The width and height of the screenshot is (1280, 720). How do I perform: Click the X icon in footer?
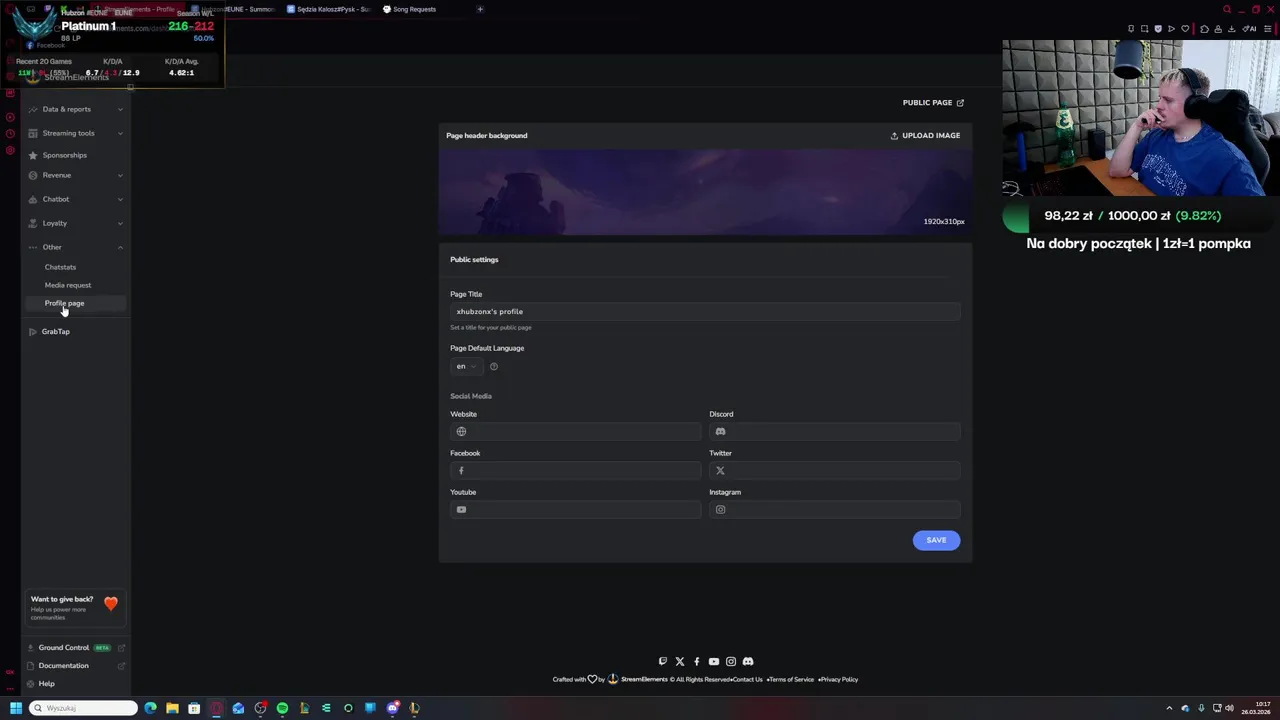pos(680,661)
